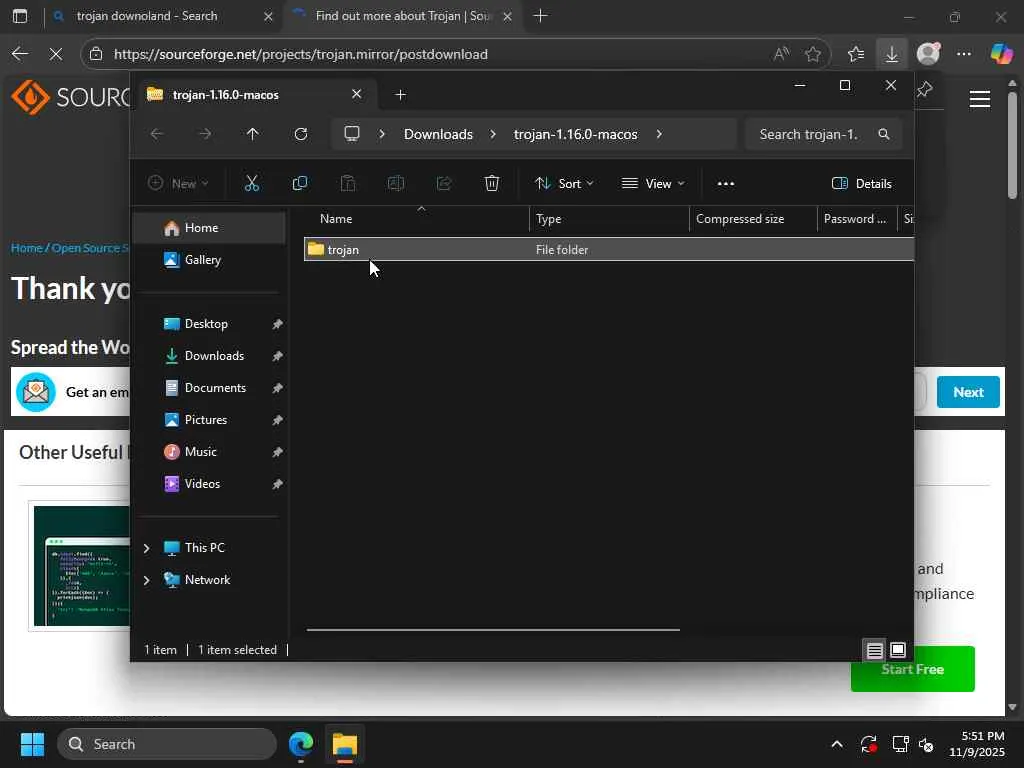The width and height of the screenshot is (1024, 768).
Task: Click the Windows Start button
Action: (32, 744)
